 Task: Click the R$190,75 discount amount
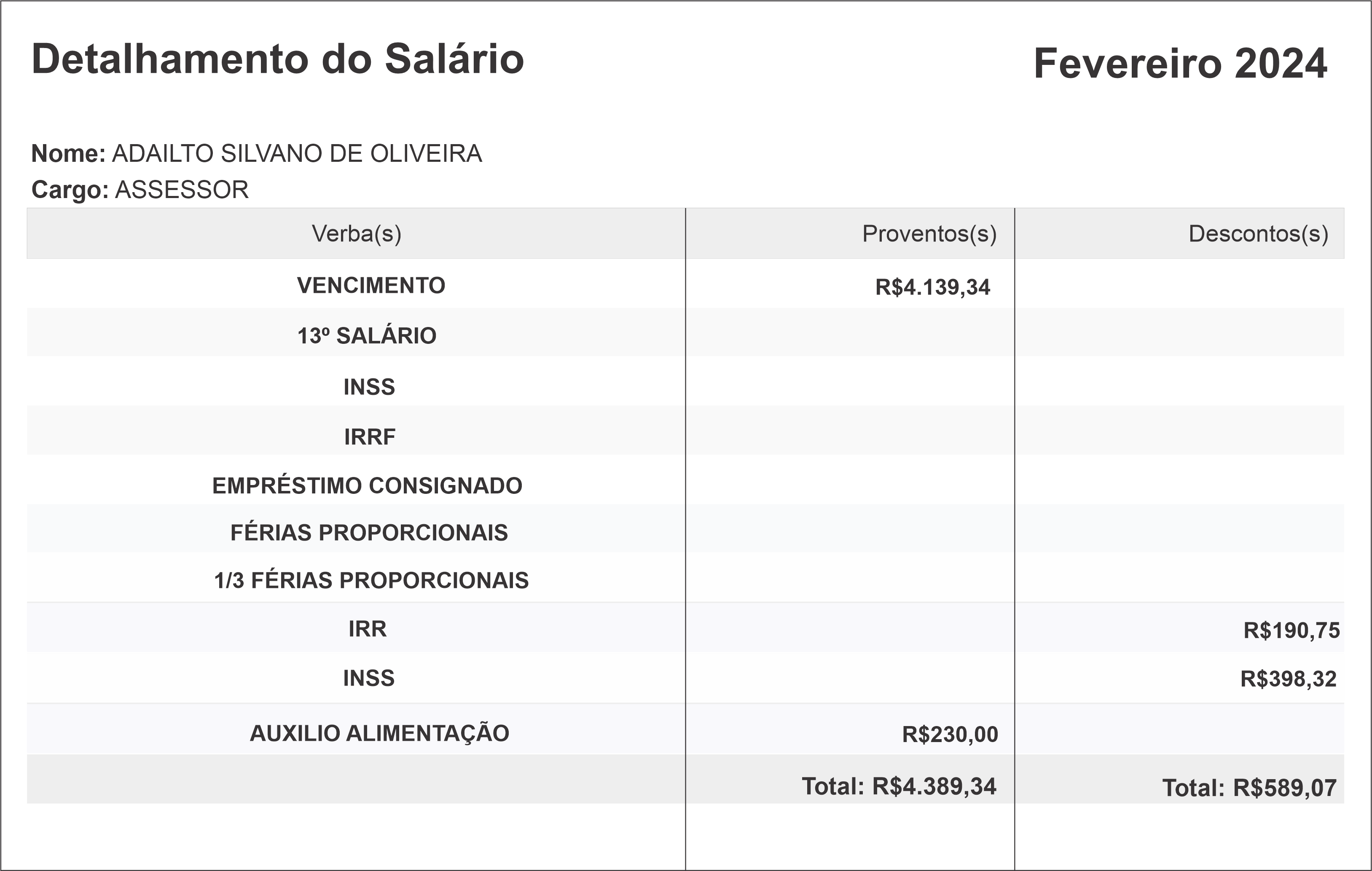[x=1291, y=631]
